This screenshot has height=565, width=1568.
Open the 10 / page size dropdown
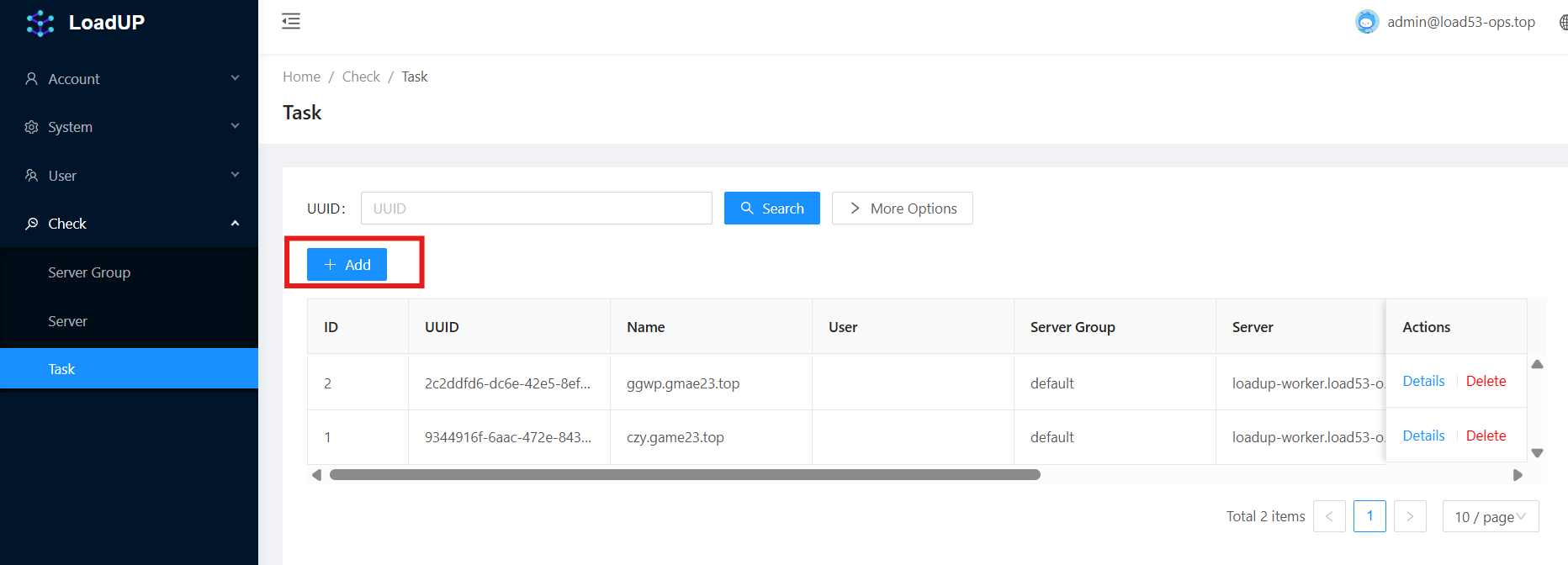1490,517
